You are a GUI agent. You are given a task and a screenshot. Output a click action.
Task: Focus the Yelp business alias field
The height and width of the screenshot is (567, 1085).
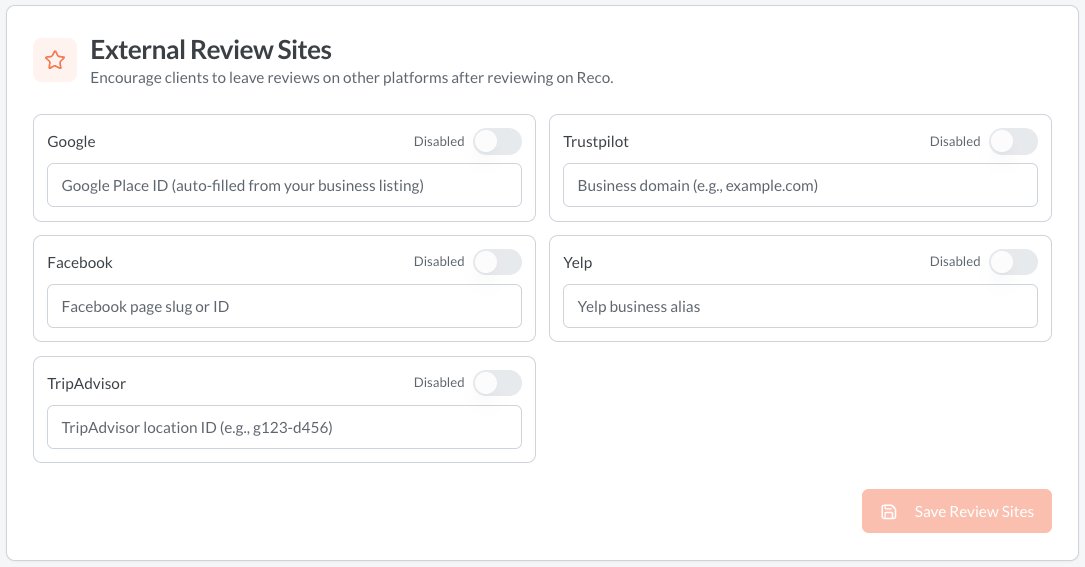pyautogui.click(x=801, y=306)
